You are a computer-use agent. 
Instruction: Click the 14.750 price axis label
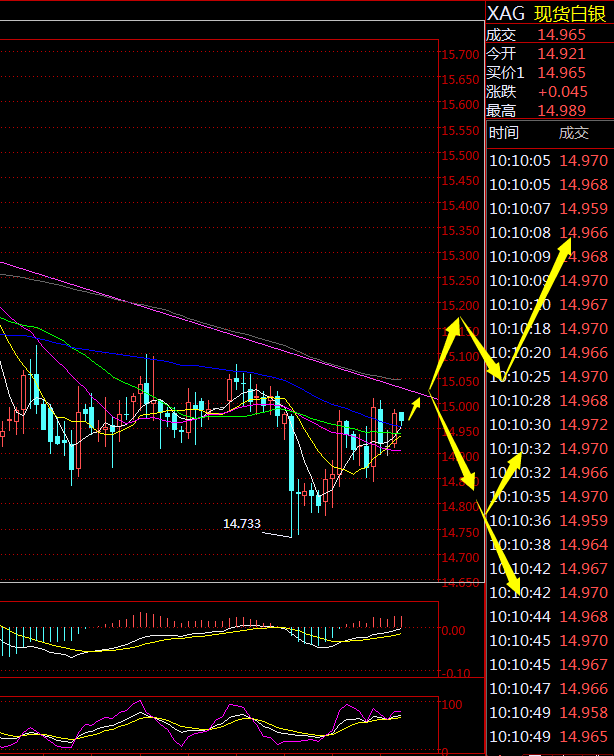pos(461,533)
